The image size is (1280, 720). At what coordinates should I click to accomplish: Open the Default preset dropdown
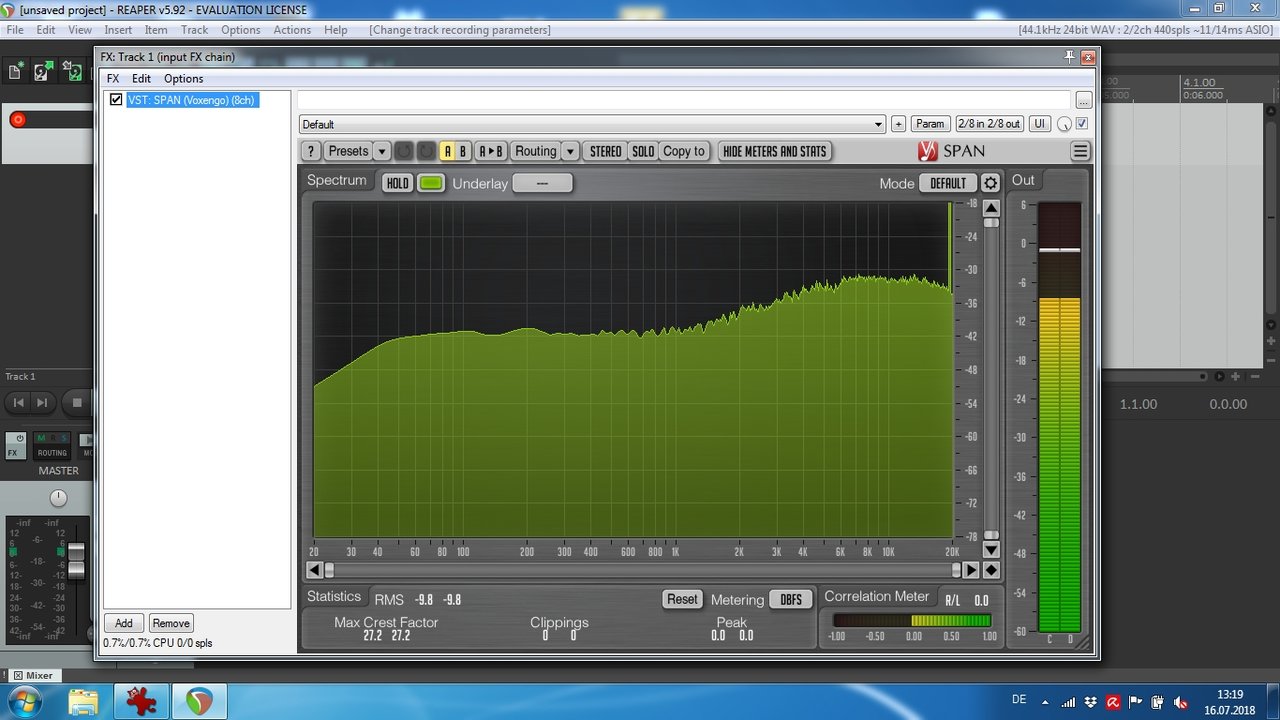point(592,124)
